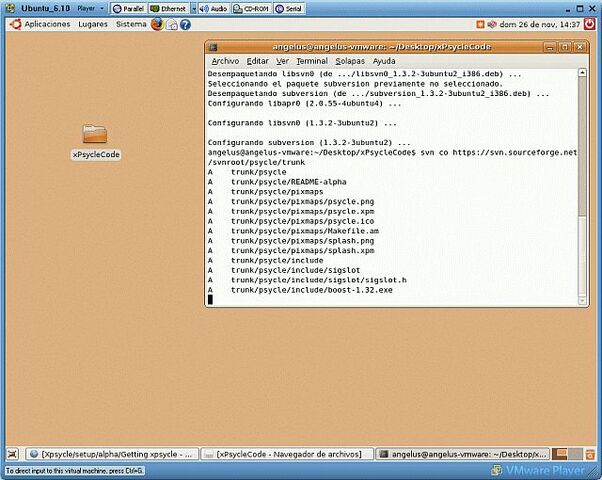Click the angelus@angelus-vmware terminal taskbar button
Image resolution: width=602 pixels, height=480 pixels.
(462, 454)
